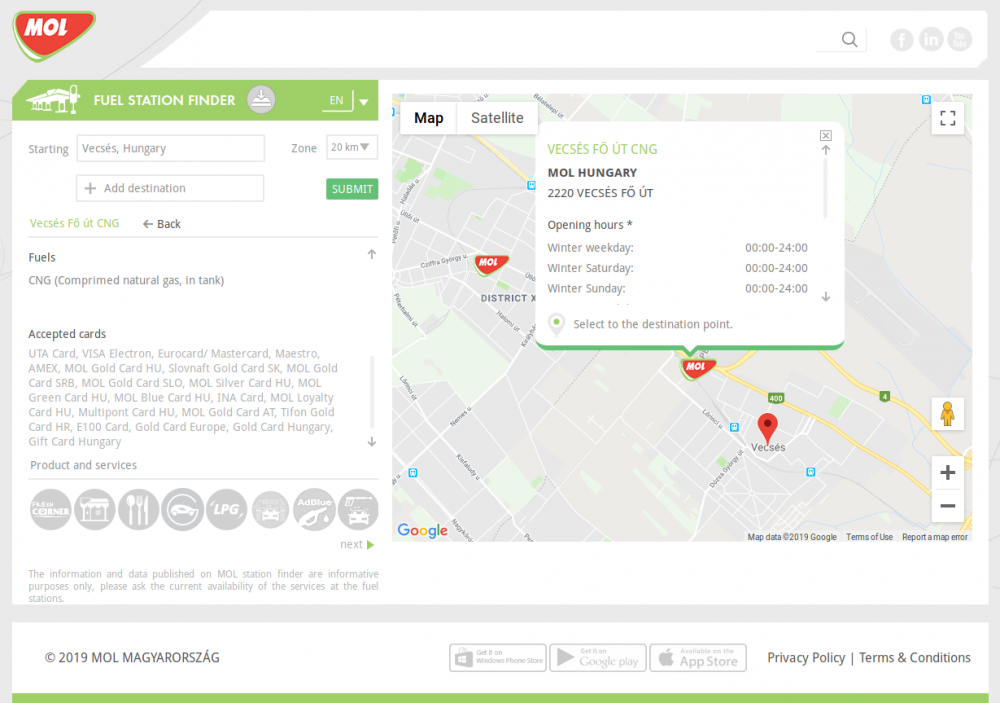
Task: Click red location pin at Vecsés
Action: pos(767,427)
